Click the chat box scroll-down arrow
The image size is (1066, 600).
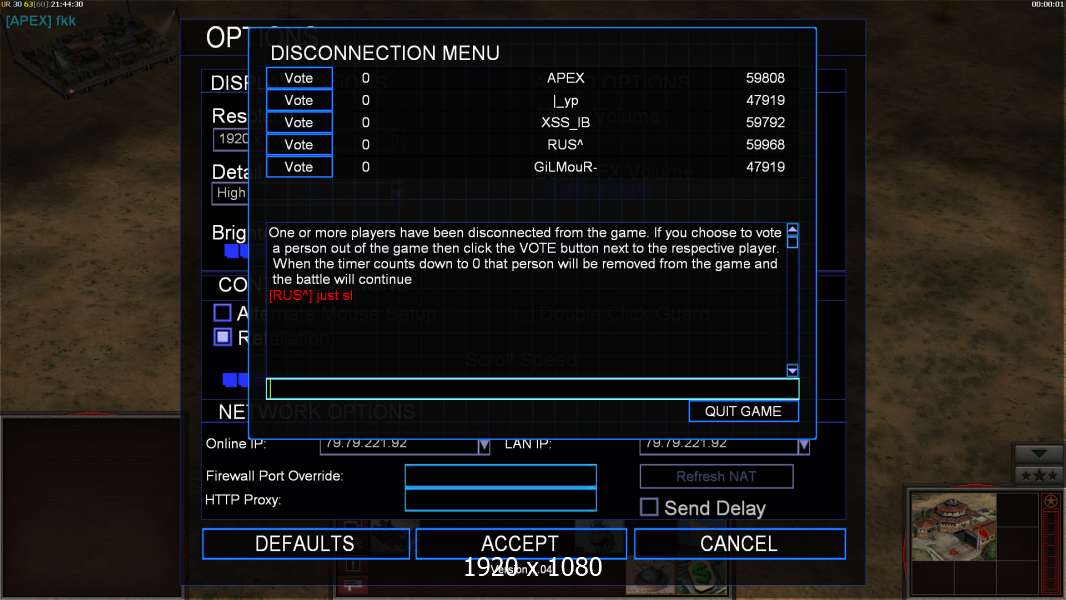[792, 370]
